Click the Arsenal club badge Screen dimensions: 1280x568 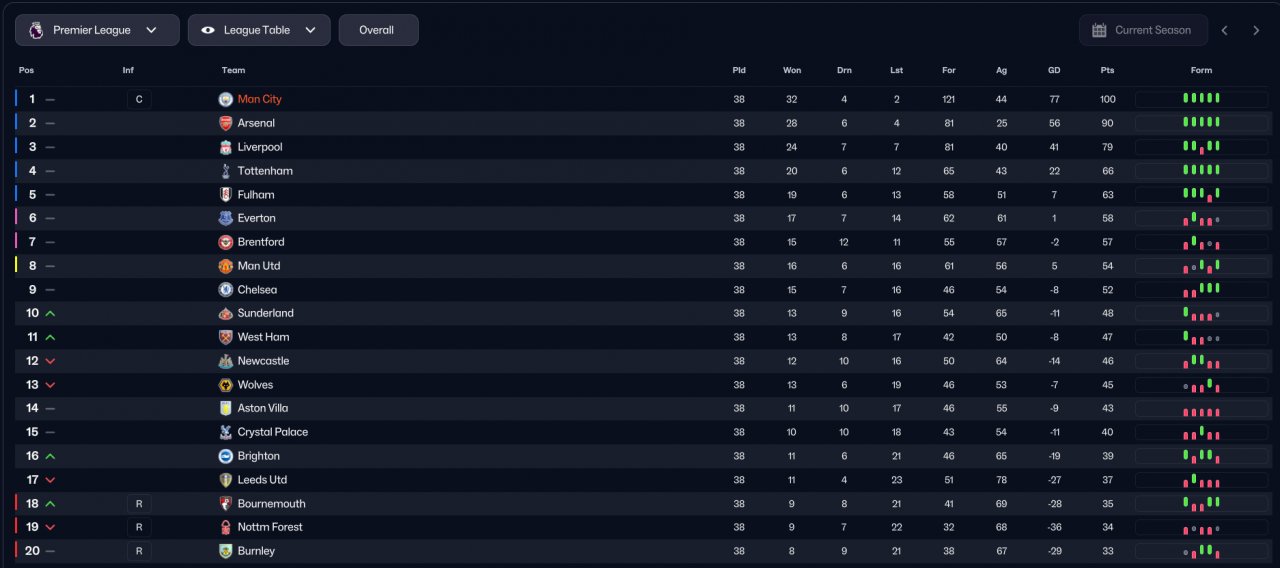point(225,123)
